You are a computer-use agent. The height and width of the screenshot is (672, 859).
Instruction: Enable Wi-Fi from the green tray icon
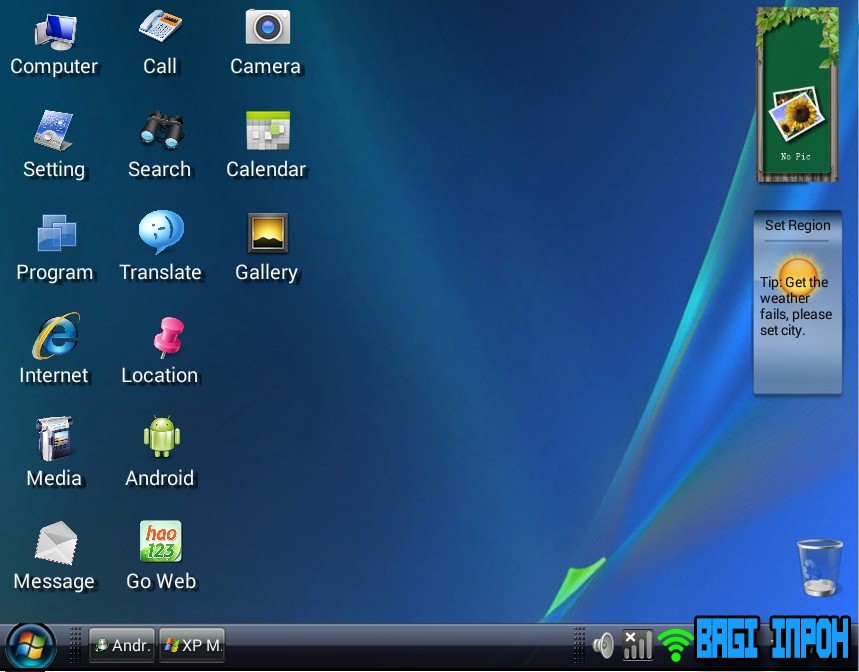click(674, 645)
